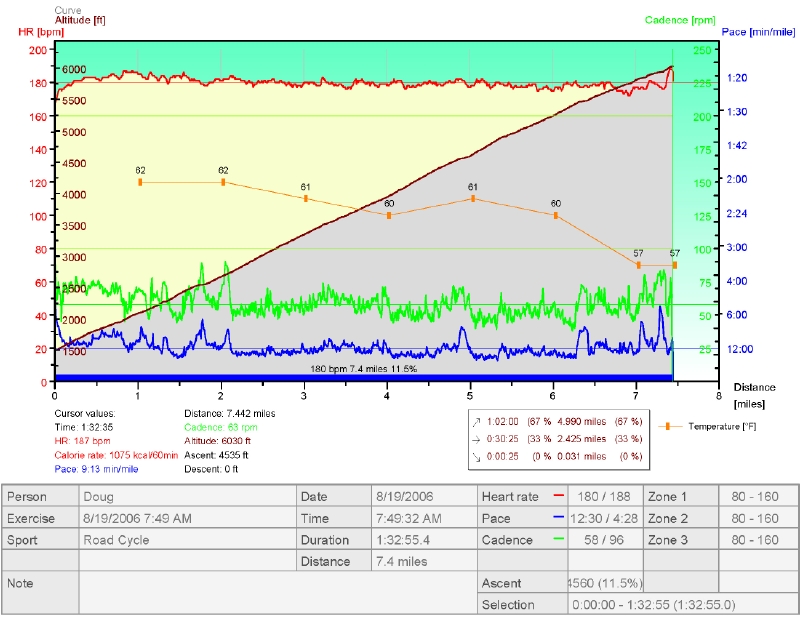The width and height of the screenshot is (800, 618).
Task: Click the downhill arrow icon beside 0:00:25
Action: (477, 457)
